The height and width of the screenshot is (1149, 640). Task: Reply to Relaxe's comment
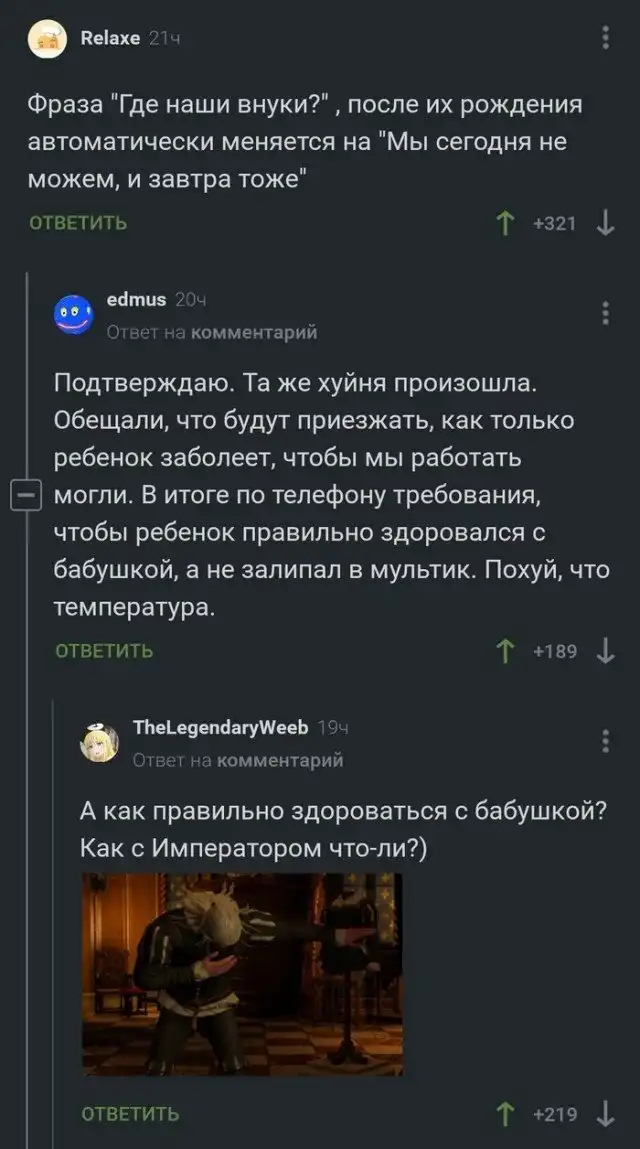78,223
